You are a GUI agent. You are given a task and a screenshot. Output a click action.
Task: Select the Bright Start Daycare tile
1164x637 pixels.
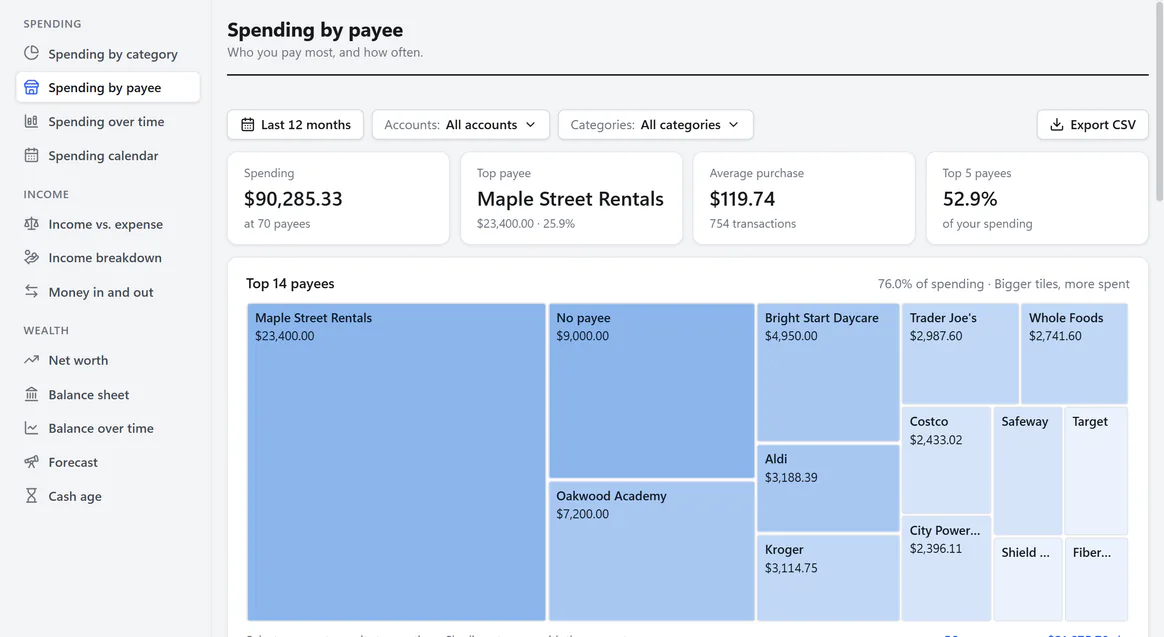tap(828, 373)
